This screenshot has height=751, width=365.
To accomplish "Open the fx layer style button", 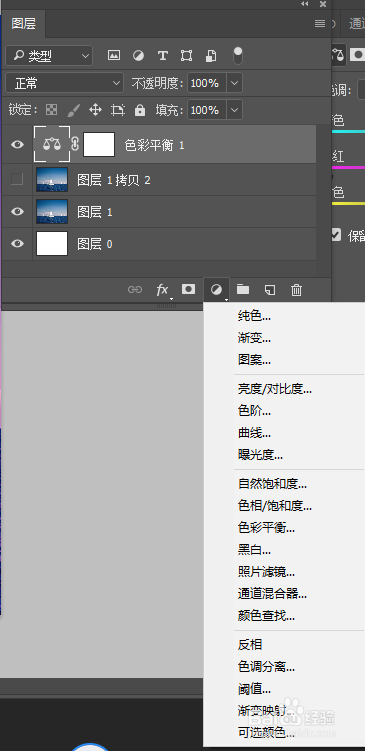I will click(162, 289).
